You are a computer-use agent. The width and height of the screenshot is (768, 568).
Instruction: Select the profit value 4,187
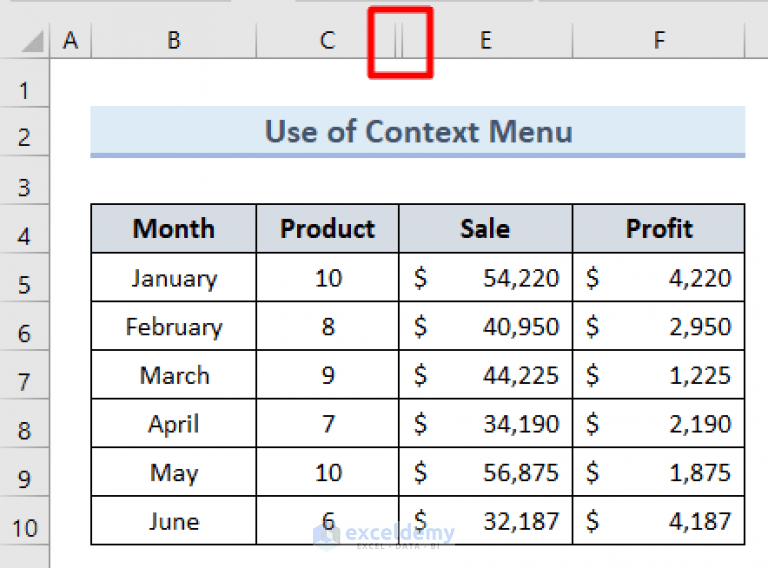pos(659,521)
